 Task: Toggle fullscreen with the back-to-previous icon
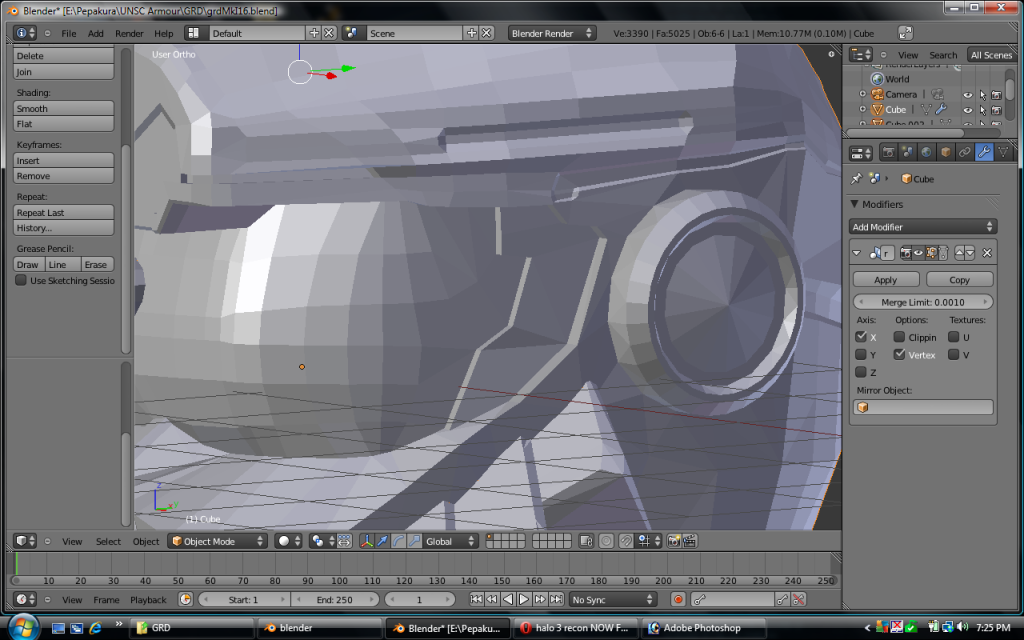(905, 33)
